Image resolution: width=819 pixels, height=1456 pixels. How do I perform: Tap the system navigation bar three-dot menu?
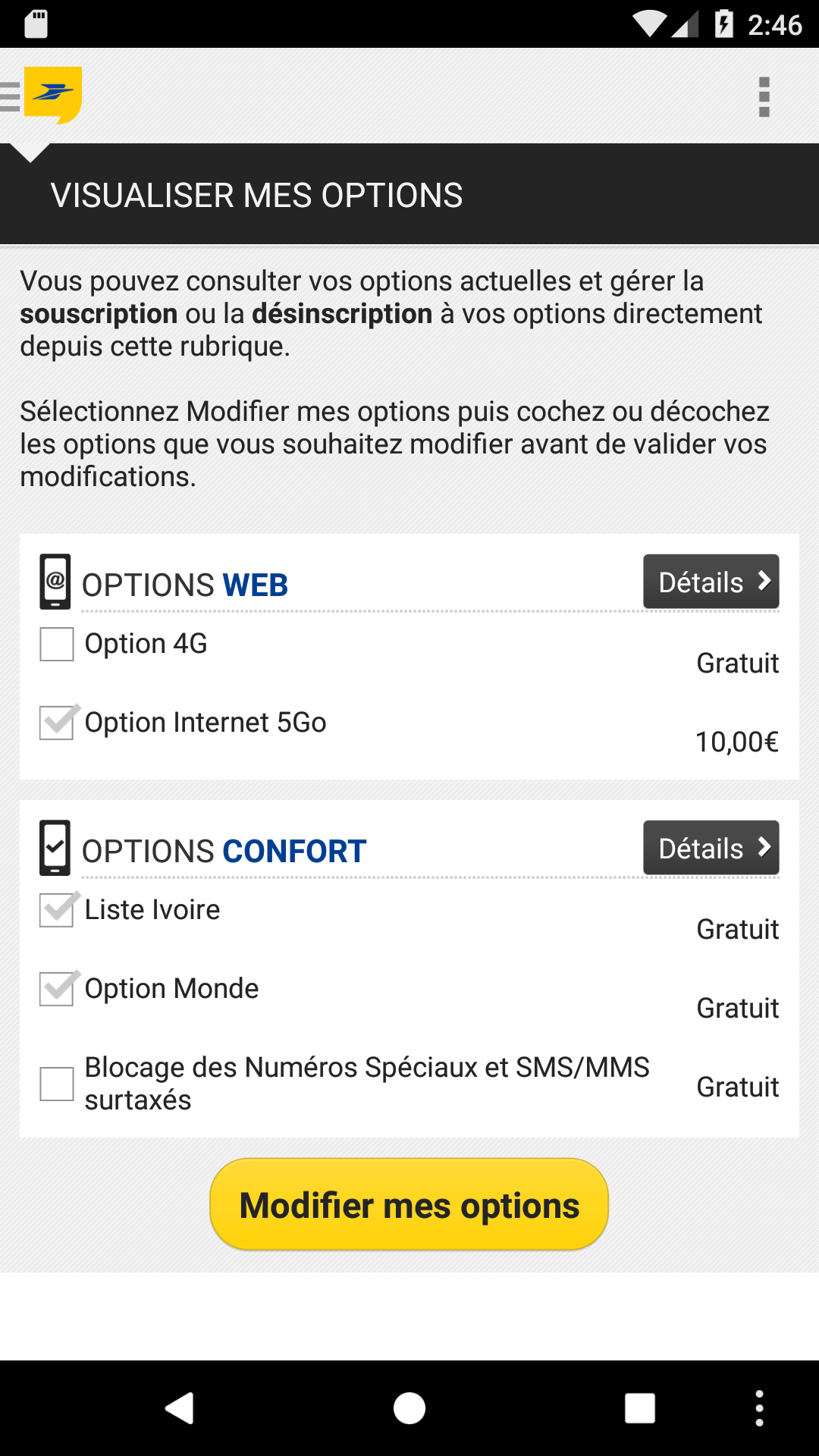(759, 1408)
